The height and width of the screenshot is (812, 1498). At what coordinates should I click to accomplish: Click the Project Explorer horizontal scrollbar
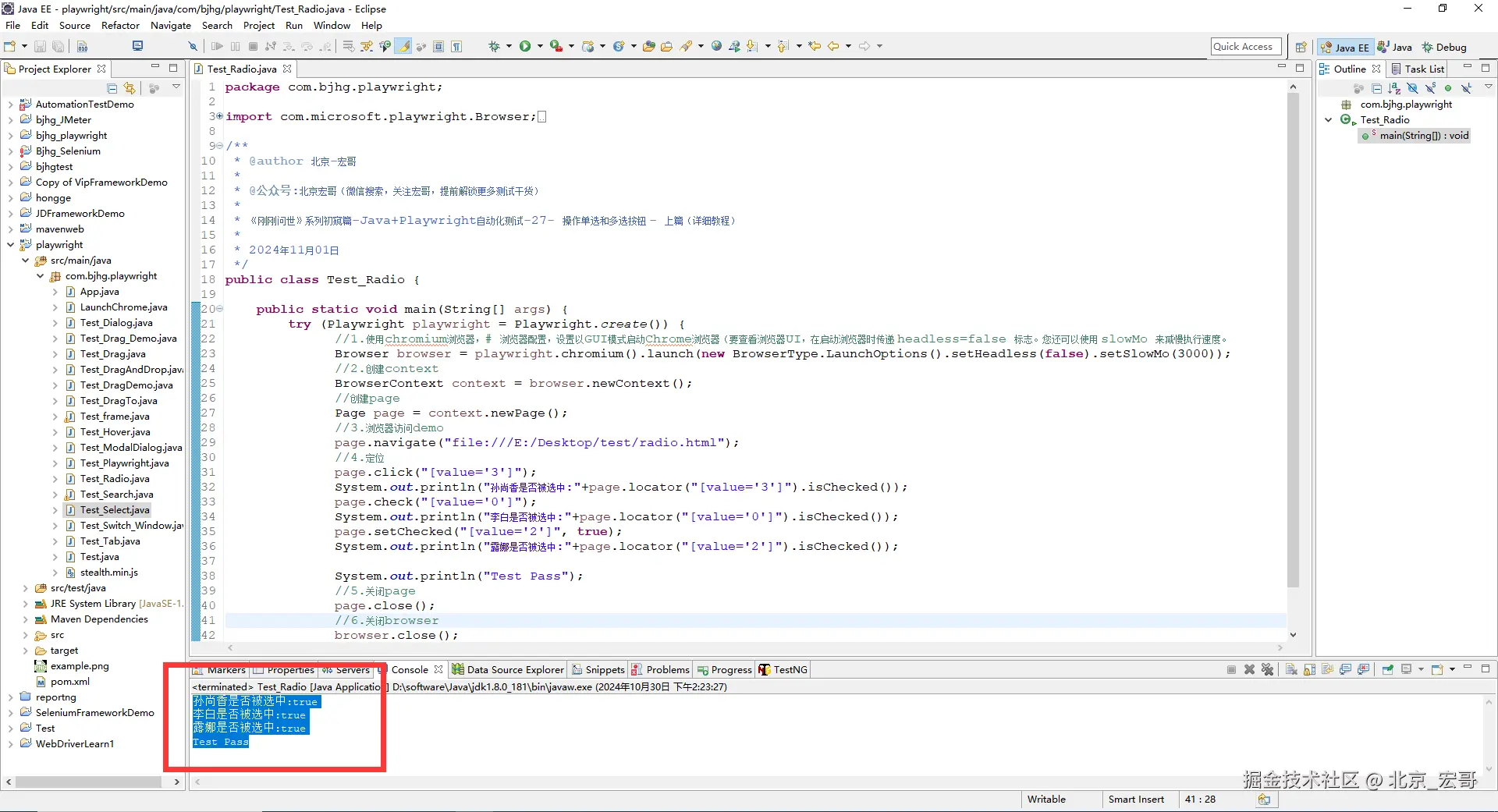[x=88, y=781]
